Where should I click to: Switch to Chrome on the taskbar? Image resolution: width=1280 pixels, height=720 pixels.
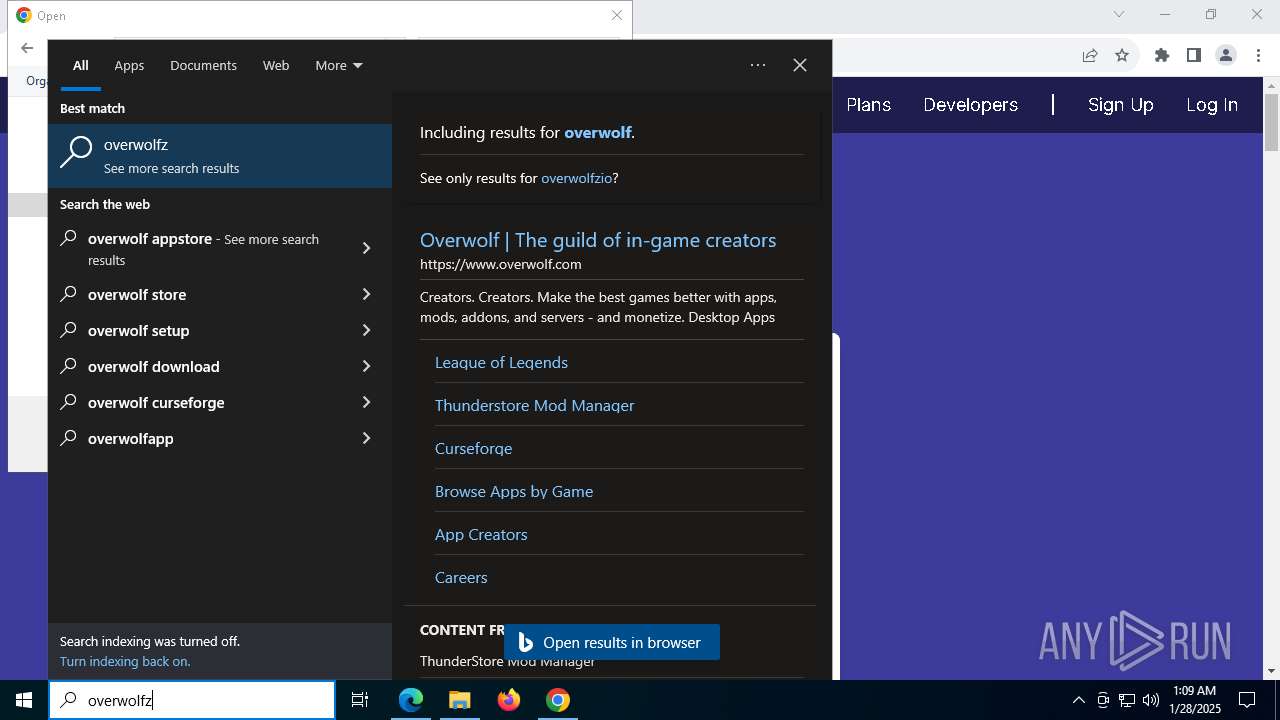[558, 700]
